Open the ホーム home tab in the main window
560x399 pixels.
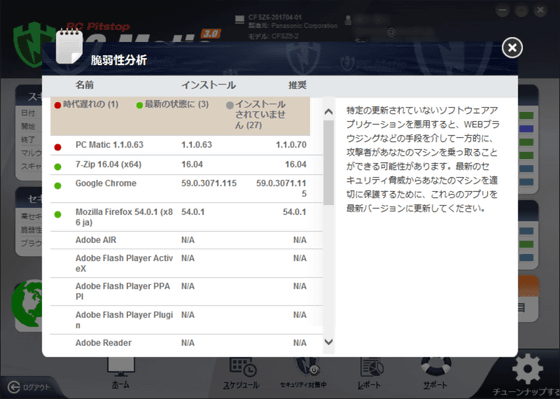[x=121, y=374]
